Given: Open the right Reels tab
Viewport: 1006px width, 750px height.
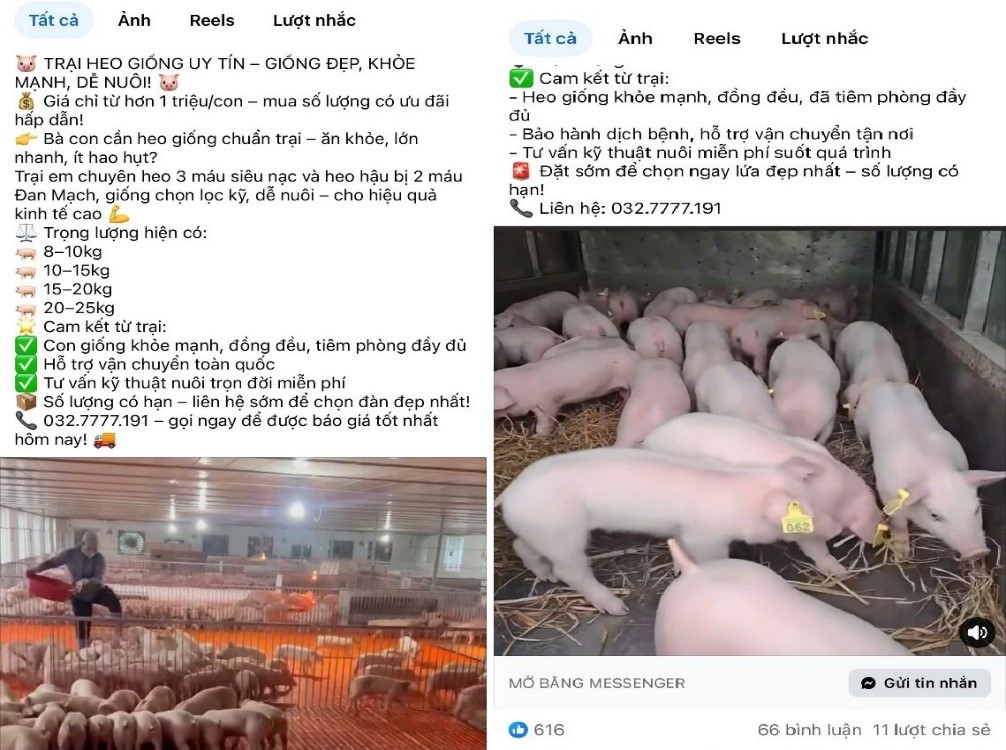Looking at the screenshot, I should click(717, 38).
